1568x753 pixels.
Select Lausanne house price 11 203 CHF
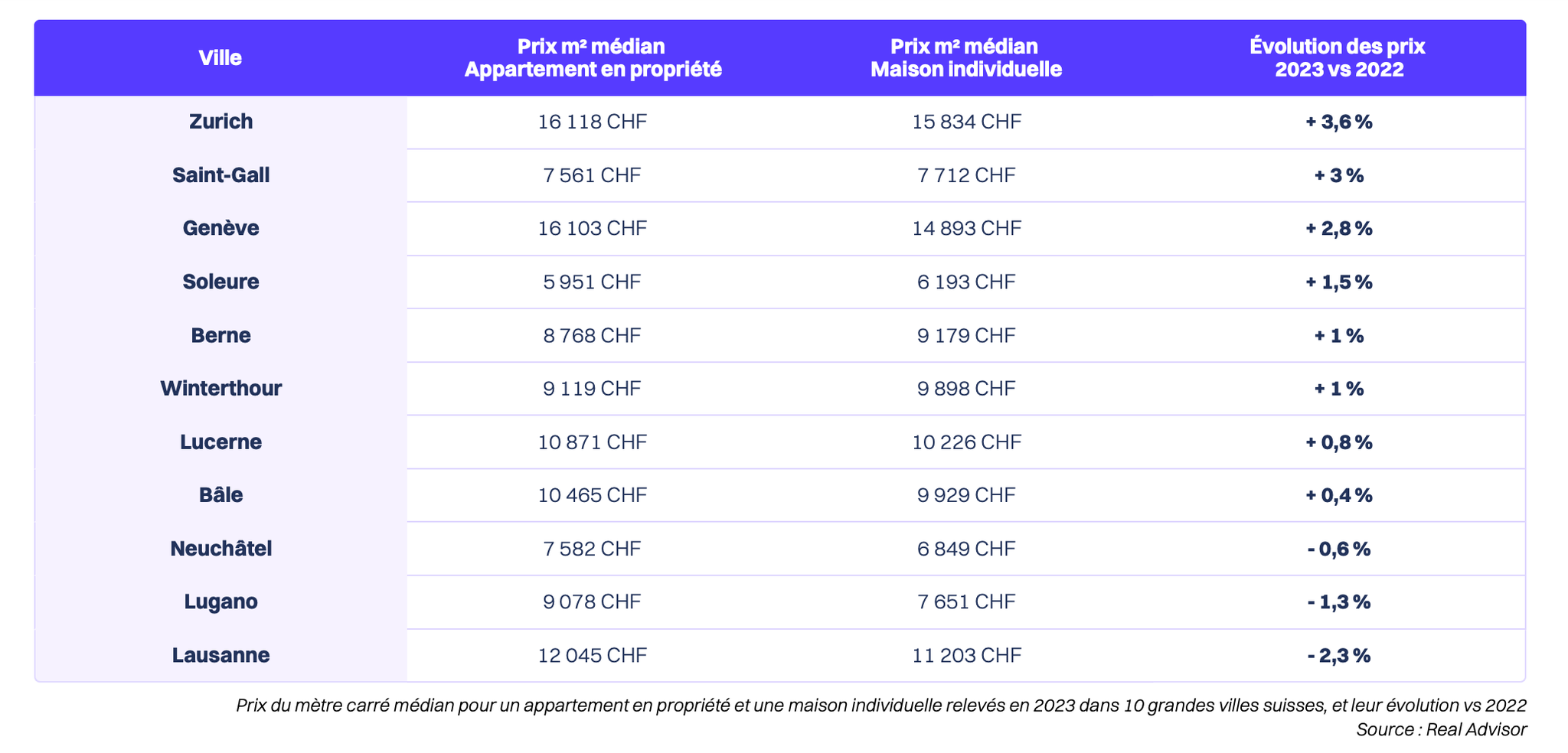tap(966, 655)
